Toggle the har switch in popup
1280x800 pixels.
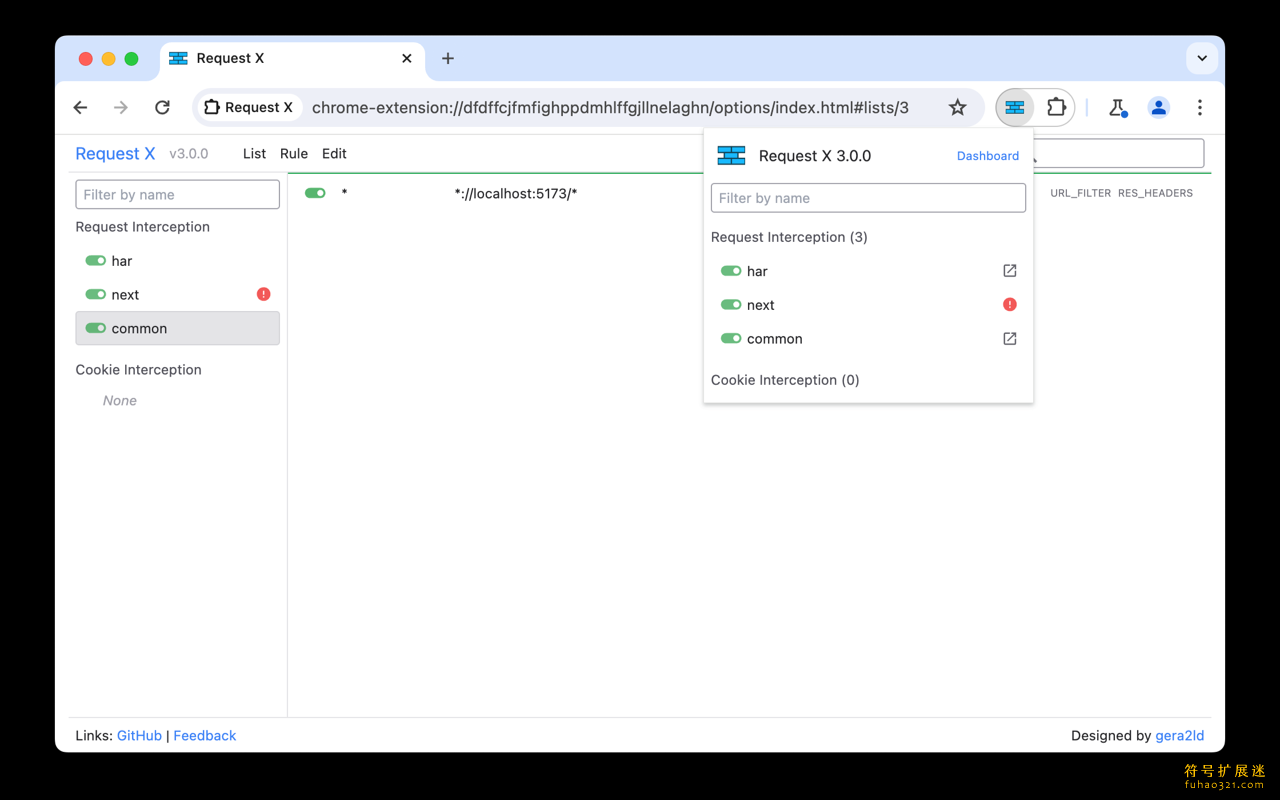pos(731,271)
